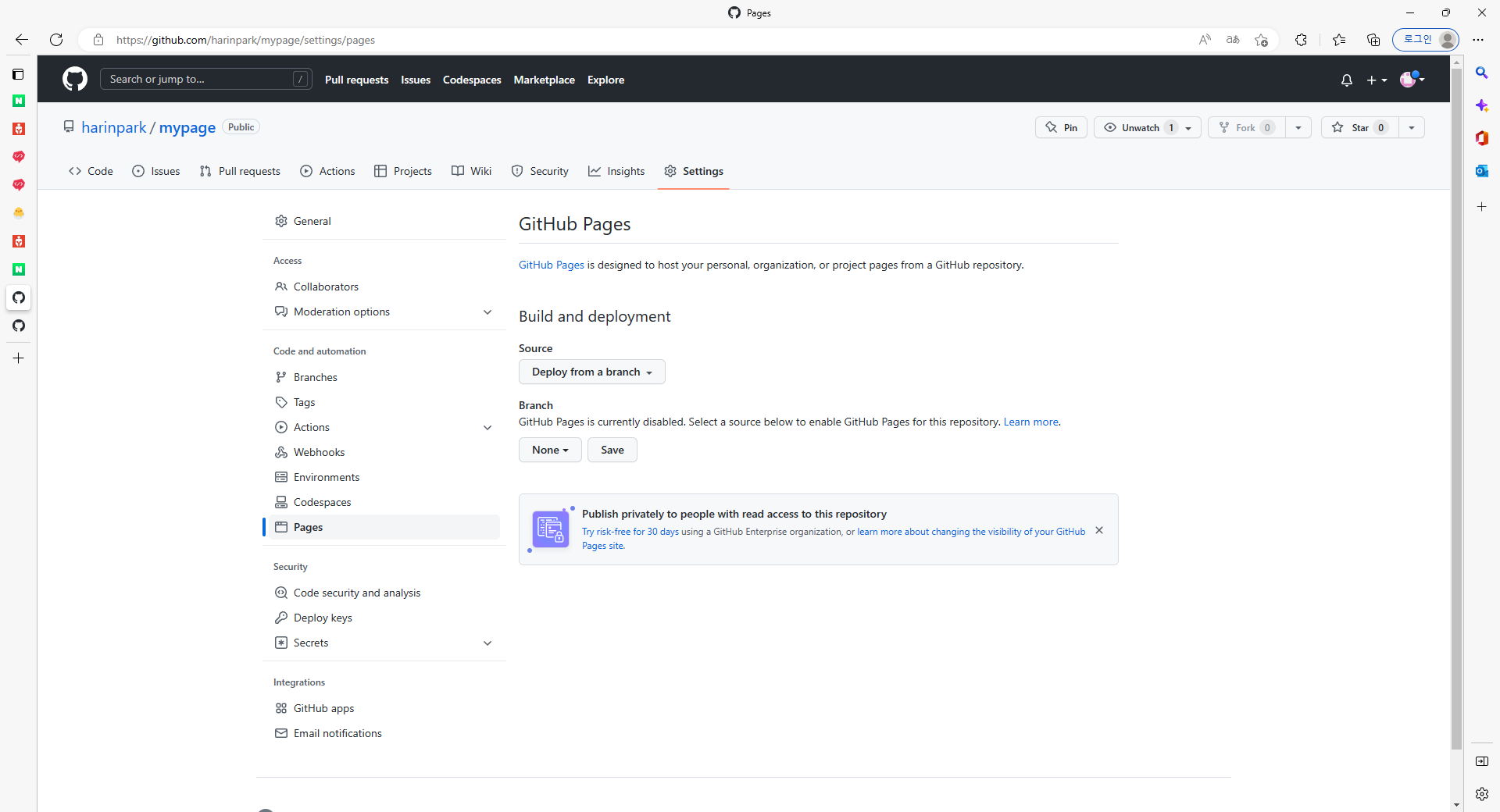Open Explore in top navigation
The height and width of the screenshot is (812, 1500).
click(x=605, y=80)
